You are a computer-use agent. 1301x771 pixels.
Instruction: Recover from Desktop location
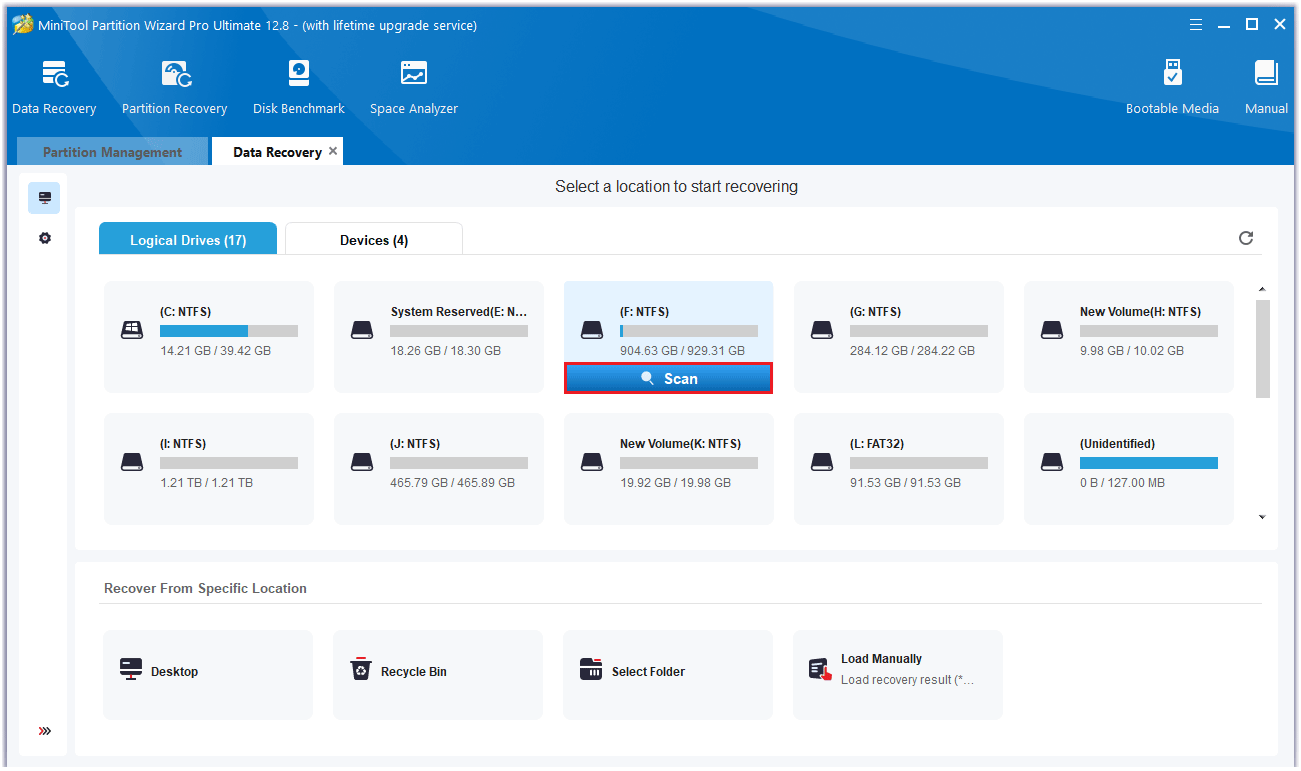[208, 675]
